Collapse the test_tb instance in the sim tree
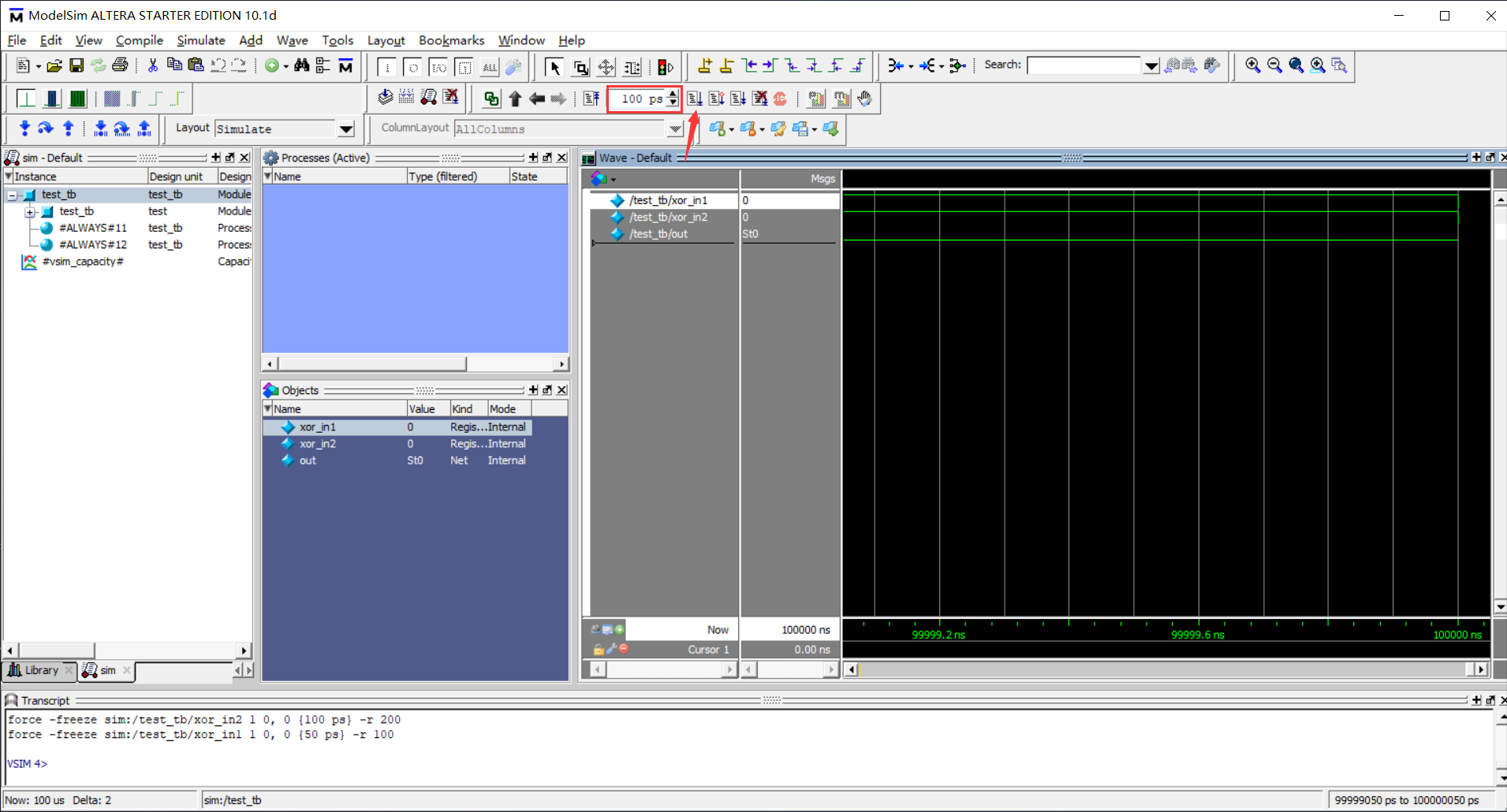Image resolution: width=1507 pixels, height=812 pixels. [x=13, y=194]
